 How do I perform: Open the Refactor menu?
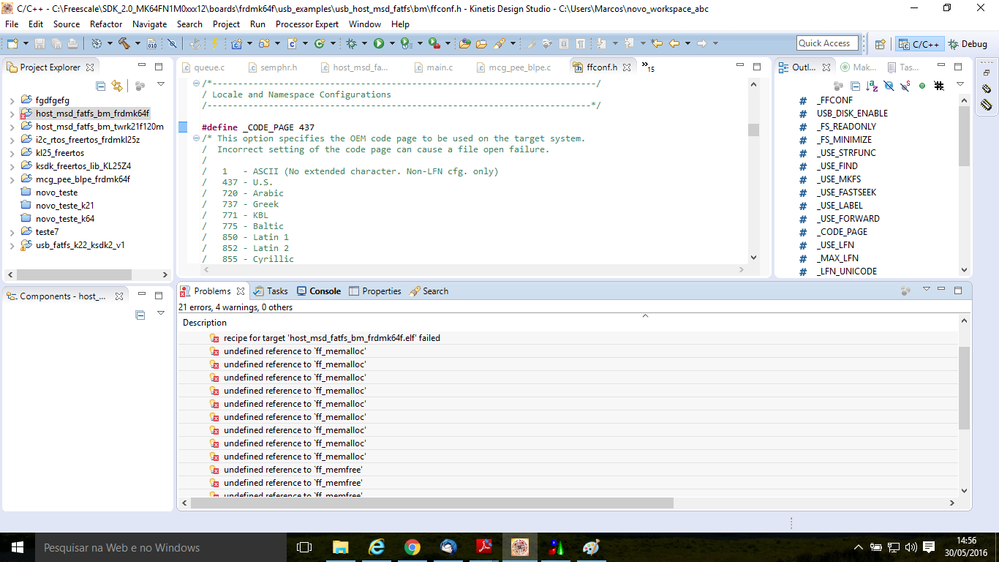tap(105, 24)
